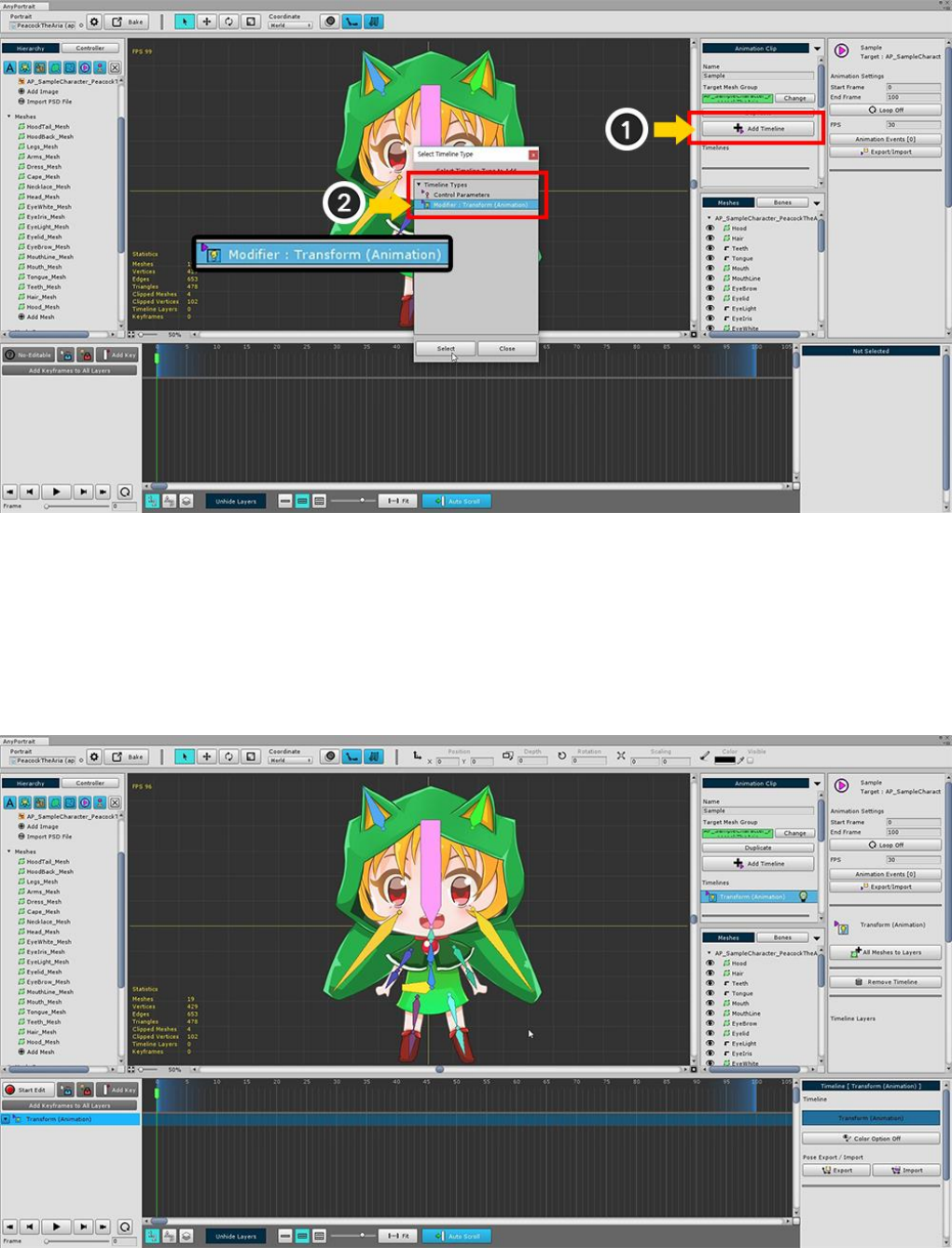Toggle EyeBrow eye visibility in lower screenshot
Viewport: 952px width, 1248px height.
click(710, 1023)
